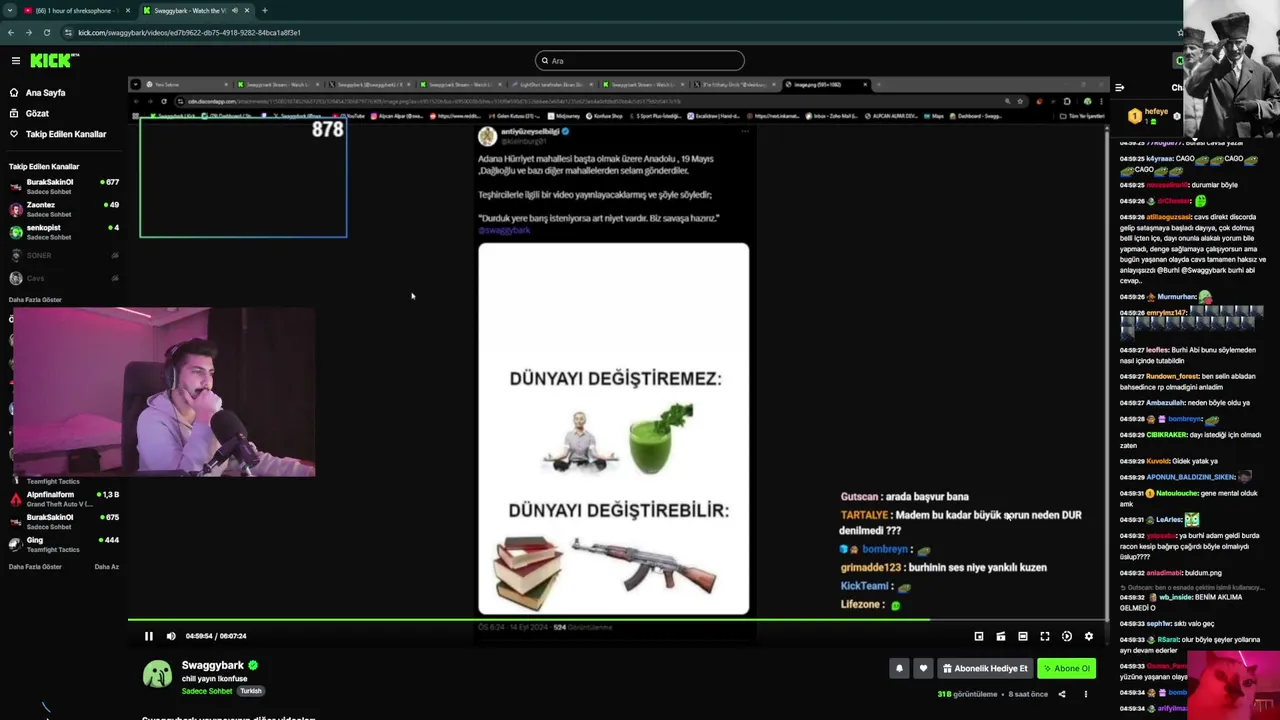Collapse recommended list with Daha Az
The height and width of the screenshot is (720, 1280).
point(106,567)
